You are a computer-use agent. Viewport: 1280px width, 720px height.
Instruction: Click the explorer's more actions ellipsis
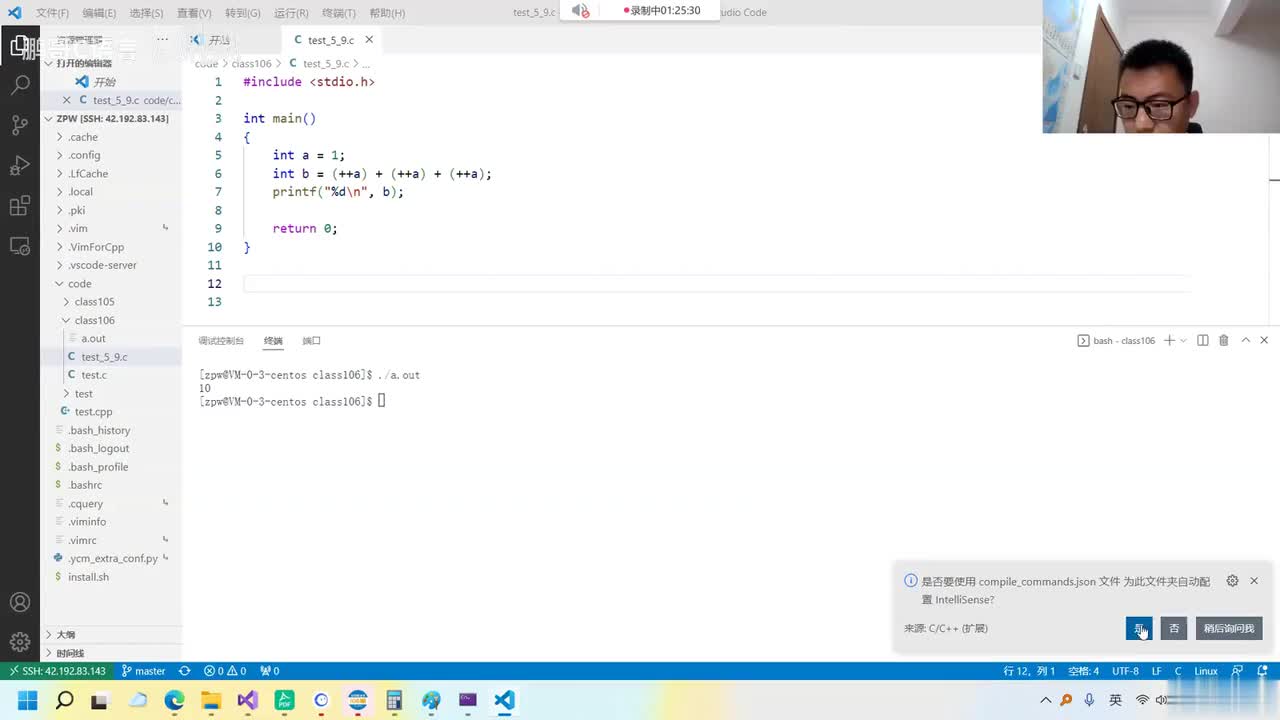(163, 40)
